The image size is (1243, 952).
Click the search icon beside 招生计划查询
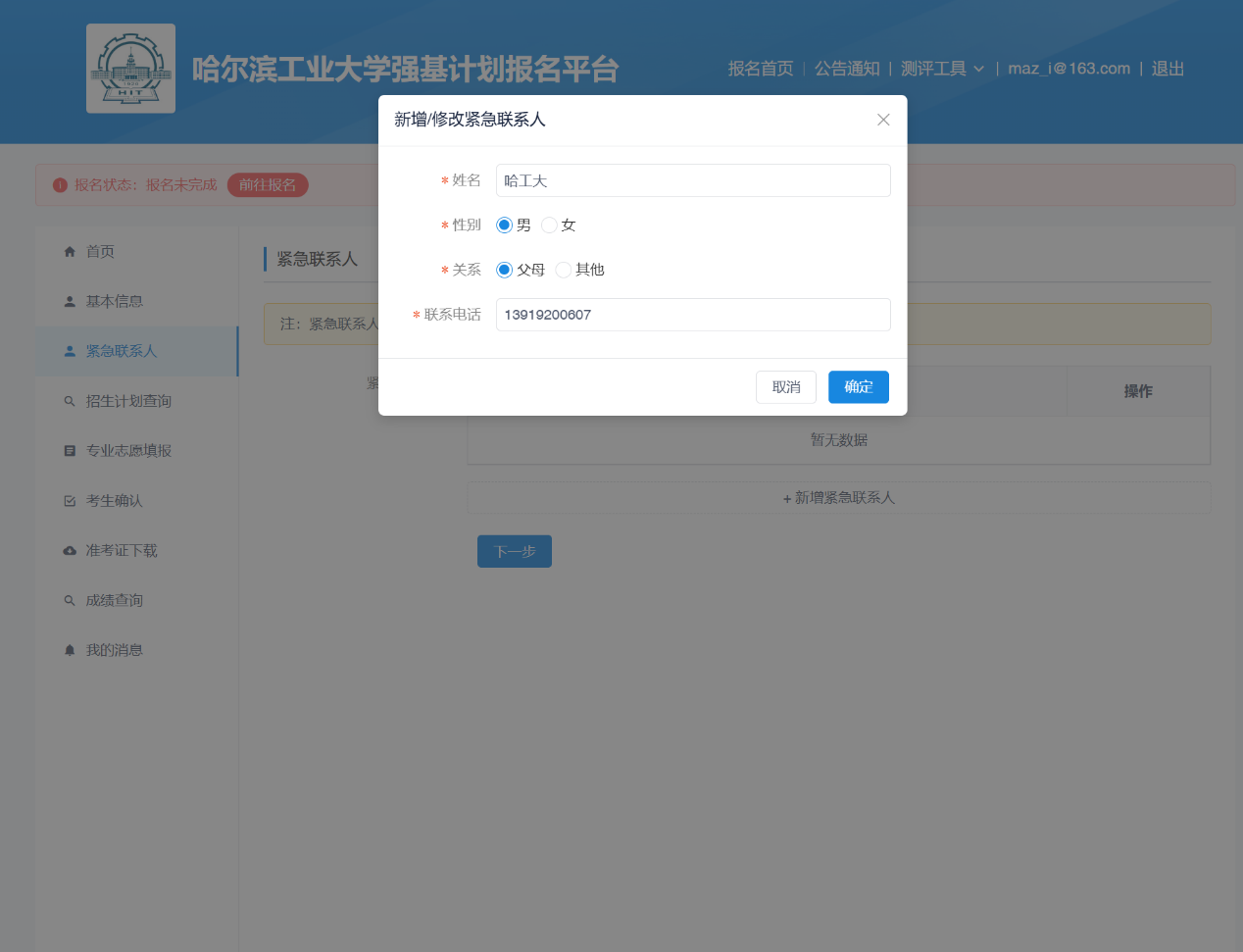pyautogui.click(x=70, y=401)
